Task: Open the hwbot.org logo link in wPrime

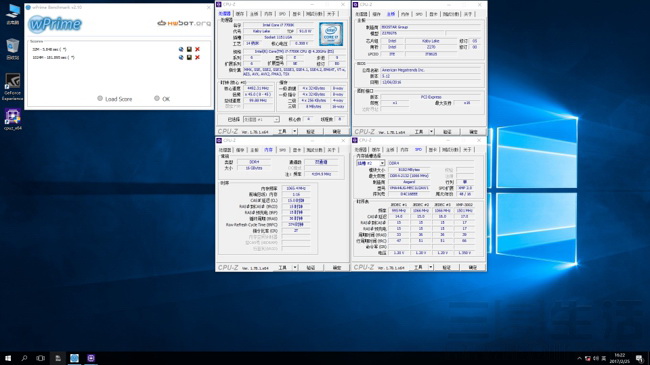Action: click(184, 23)
